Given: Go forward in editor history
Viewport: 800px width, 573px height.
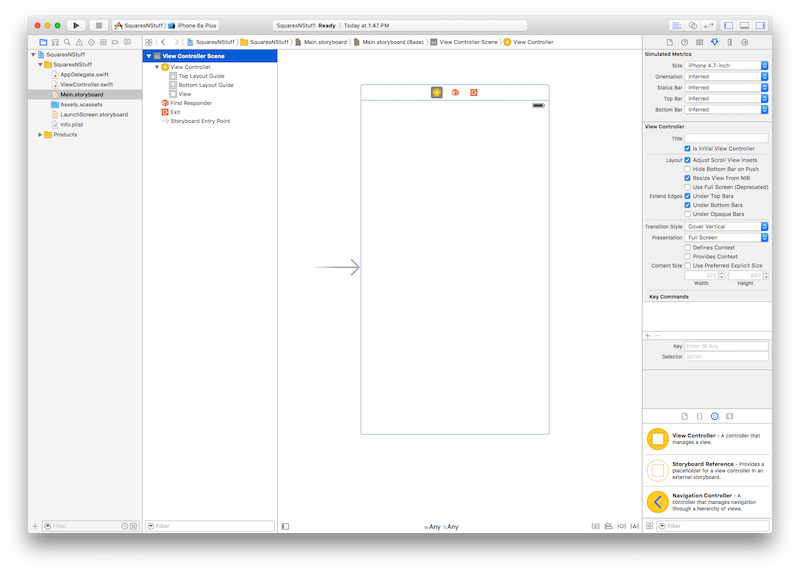Looking at the screenshot, I should click(176, 42).
